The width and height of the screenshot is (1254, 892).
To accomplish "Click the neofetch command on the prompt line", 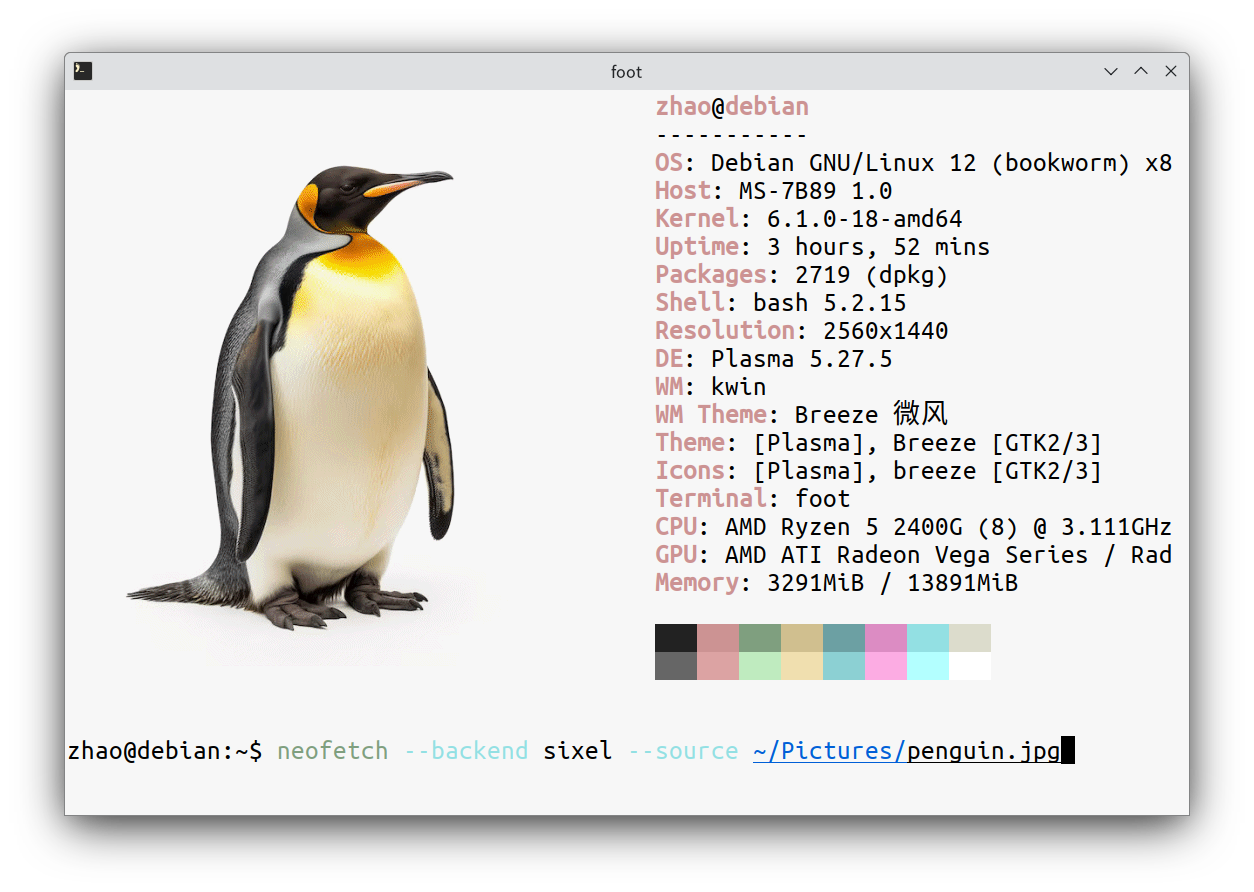I will 332,750.
